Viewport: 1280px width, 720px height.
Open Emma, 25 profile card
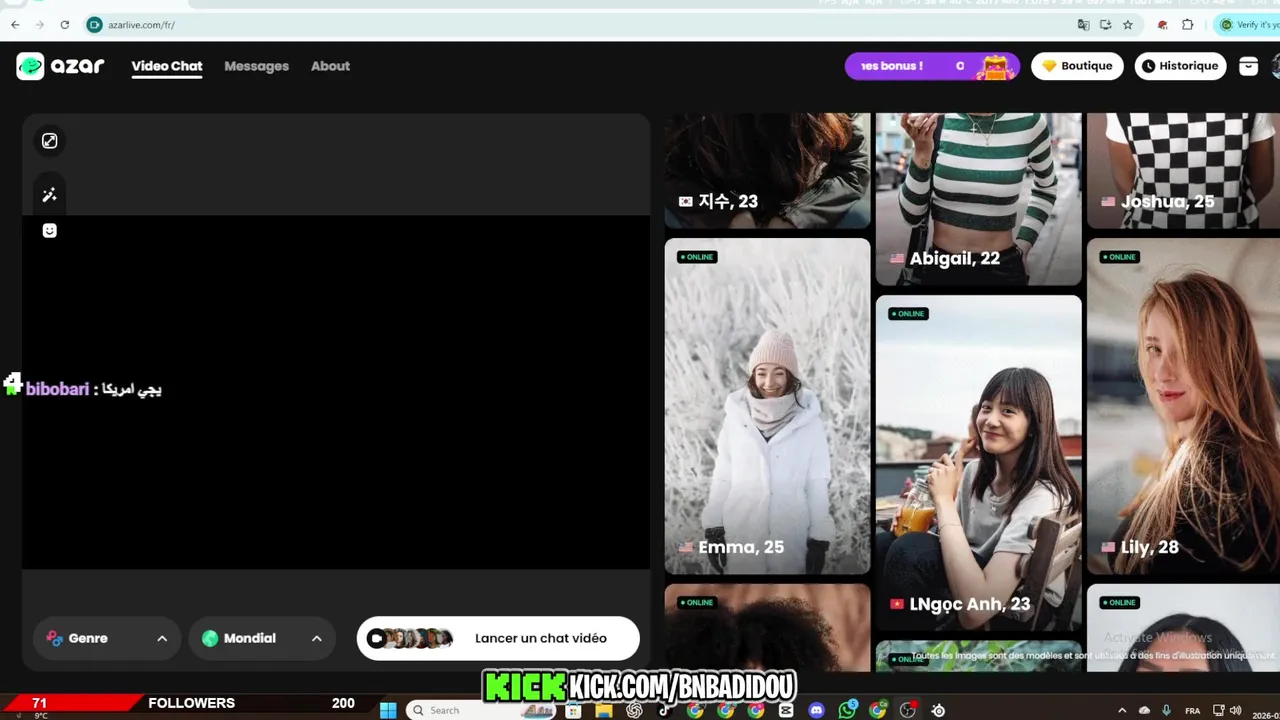(x=767, y=406)
